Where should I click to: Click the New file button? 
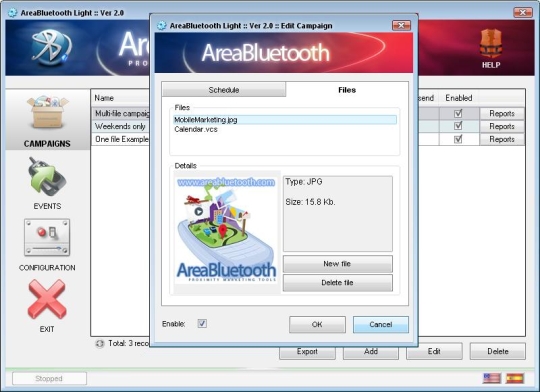pyautogui.click(x=338, y=264)
